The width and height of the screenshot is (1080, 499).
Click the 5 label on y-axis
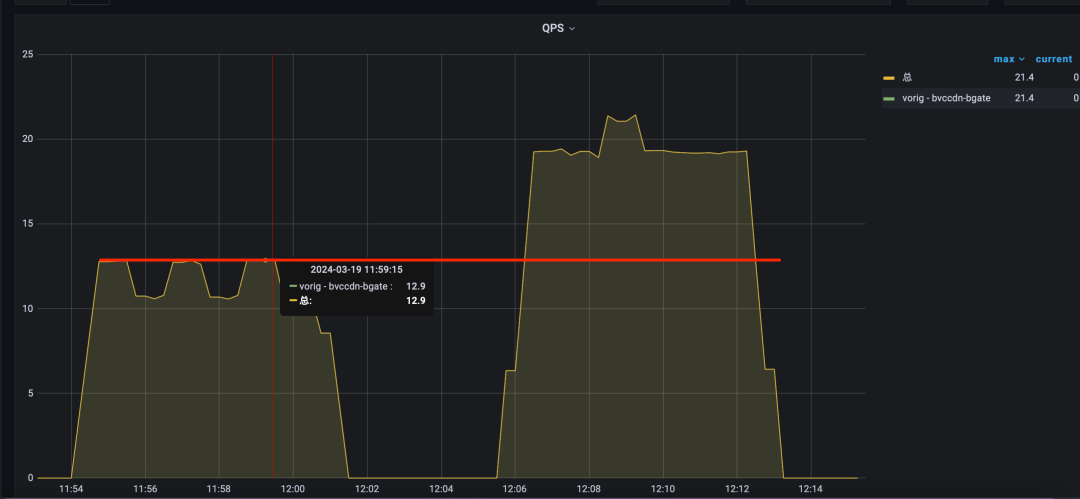click(31, 393)
